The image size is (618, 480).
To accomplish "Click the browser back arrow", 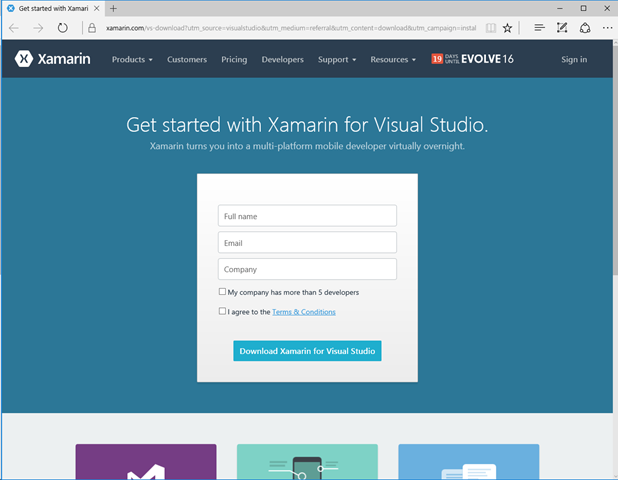I will point(14,28).
